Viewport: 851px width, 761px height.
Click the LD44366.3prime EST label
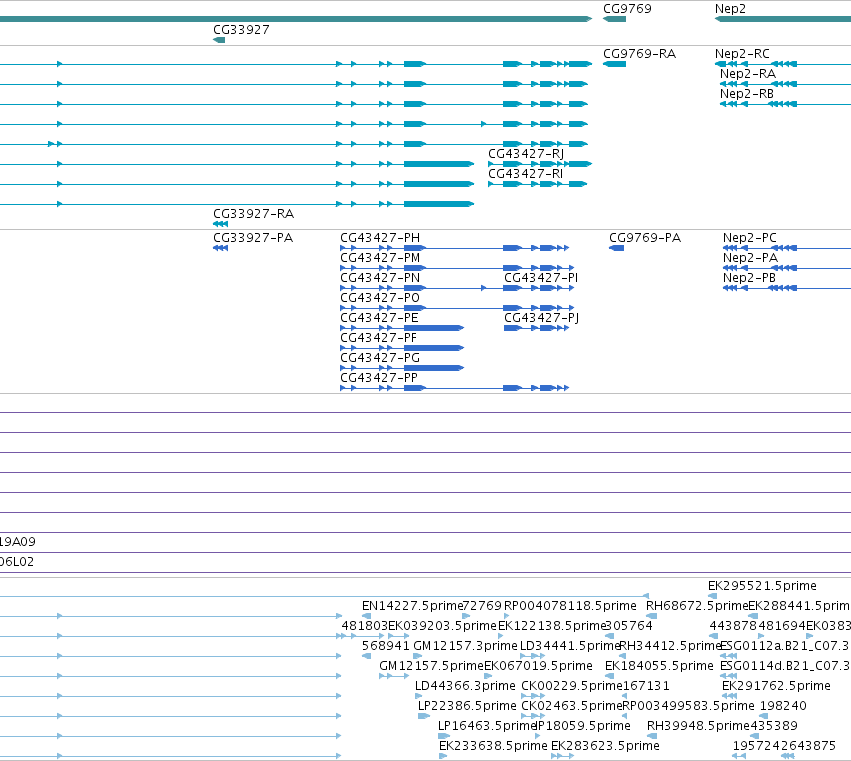tap(465, 687)
